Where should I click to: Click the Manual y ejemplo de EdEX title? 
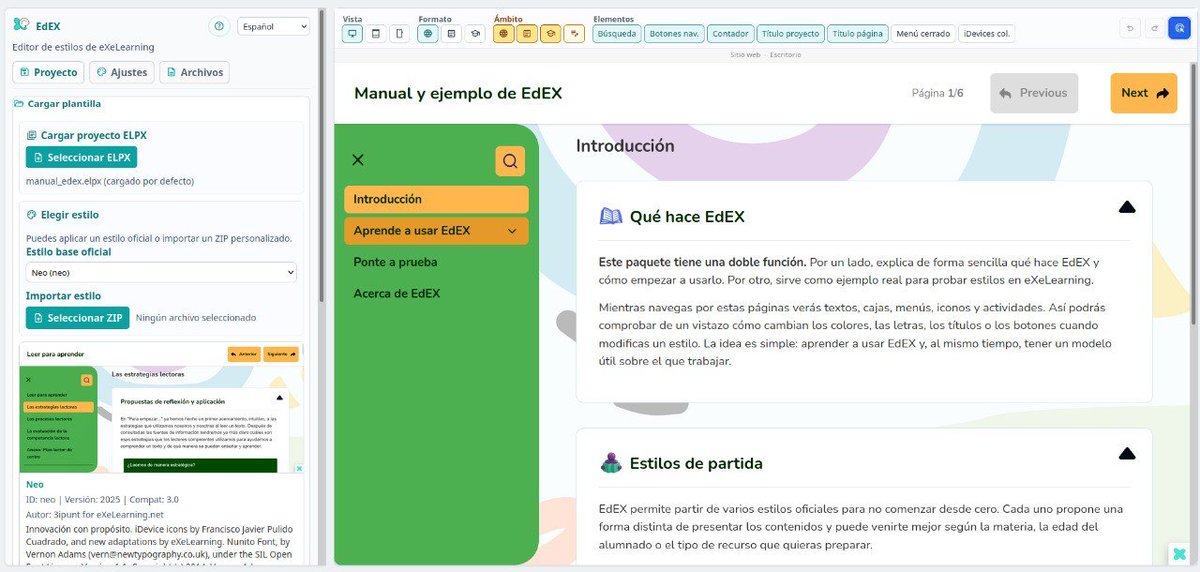[458, 93]
